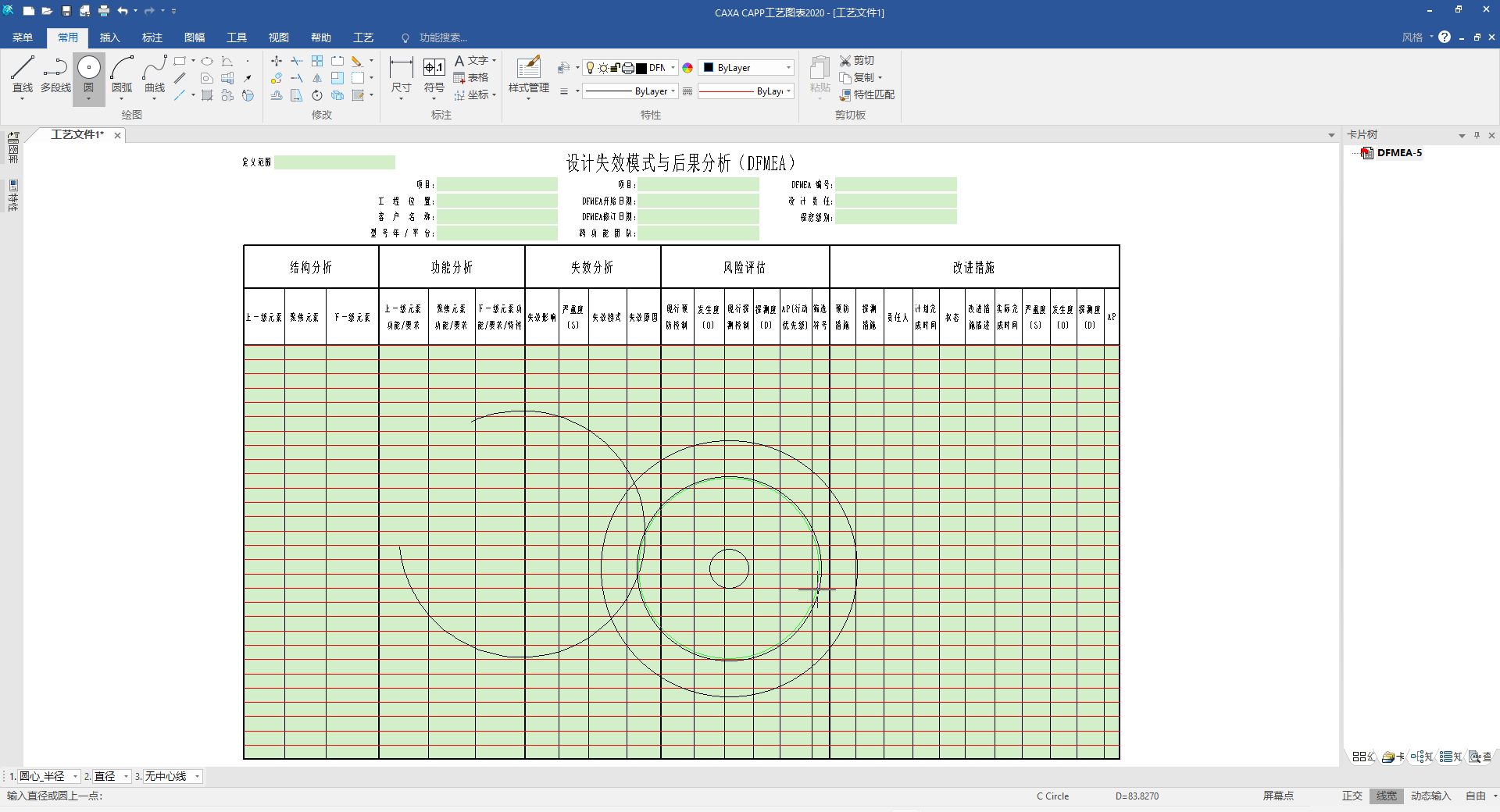Expand the 文字 text dropdown arrow

click(x=495, y=61)
